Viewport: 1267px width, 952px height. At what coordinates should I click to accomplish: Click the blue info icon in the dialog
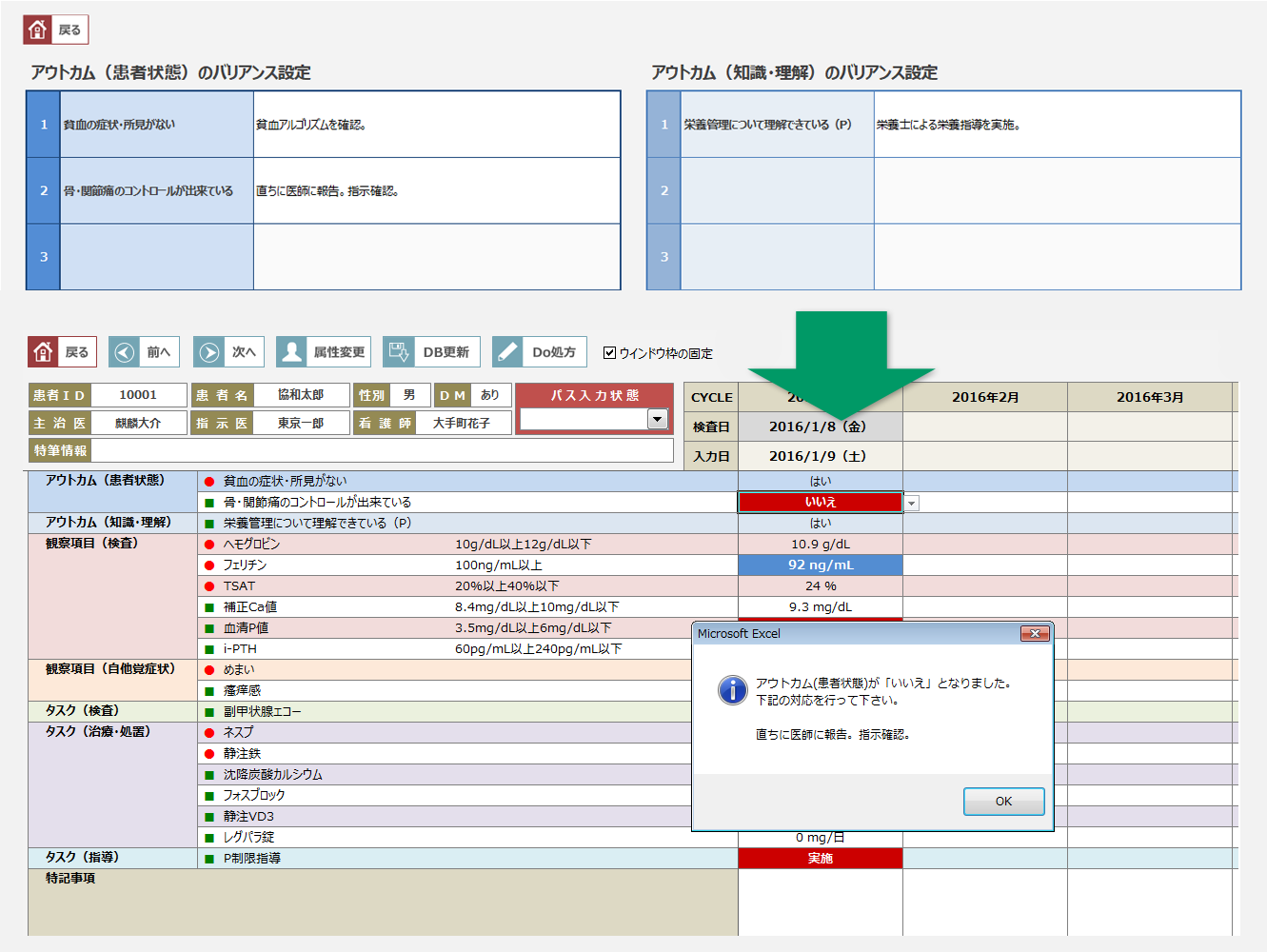coord(732,690)
